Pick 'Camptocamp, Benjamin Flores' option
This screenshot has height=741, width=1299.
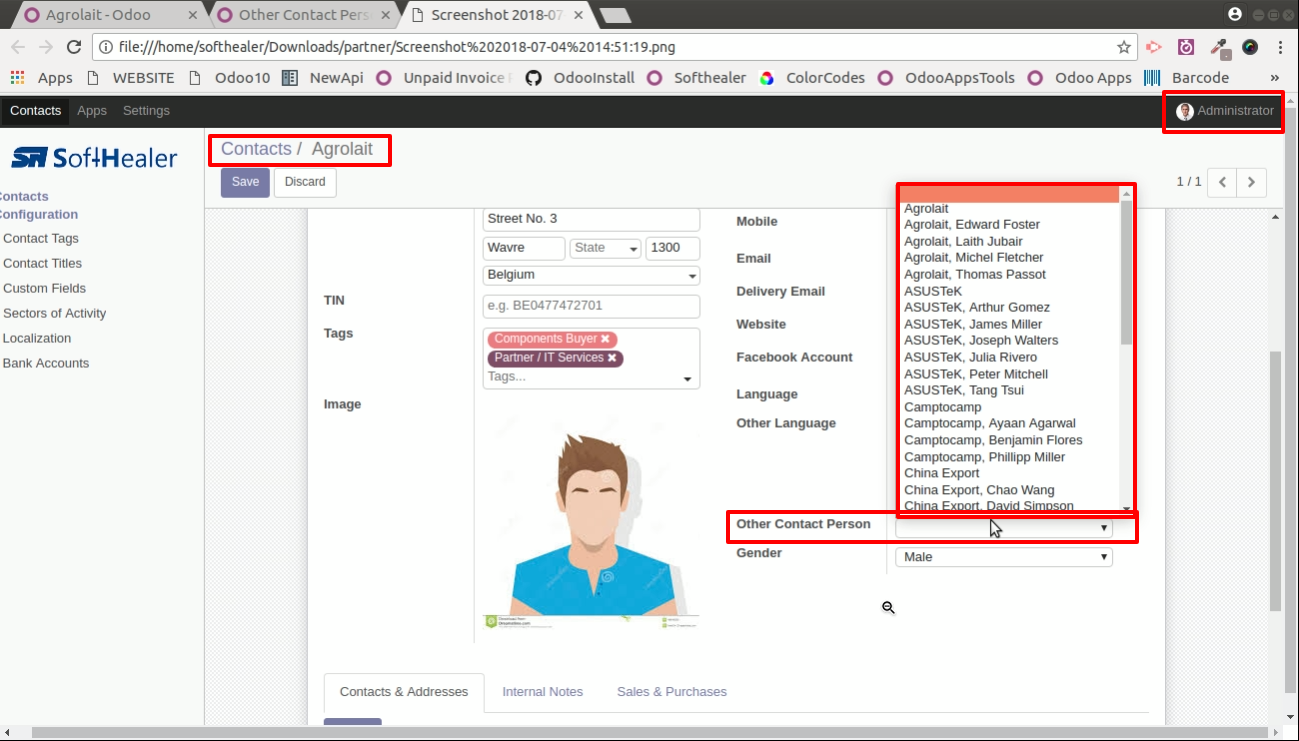click(x=993, y=440)
